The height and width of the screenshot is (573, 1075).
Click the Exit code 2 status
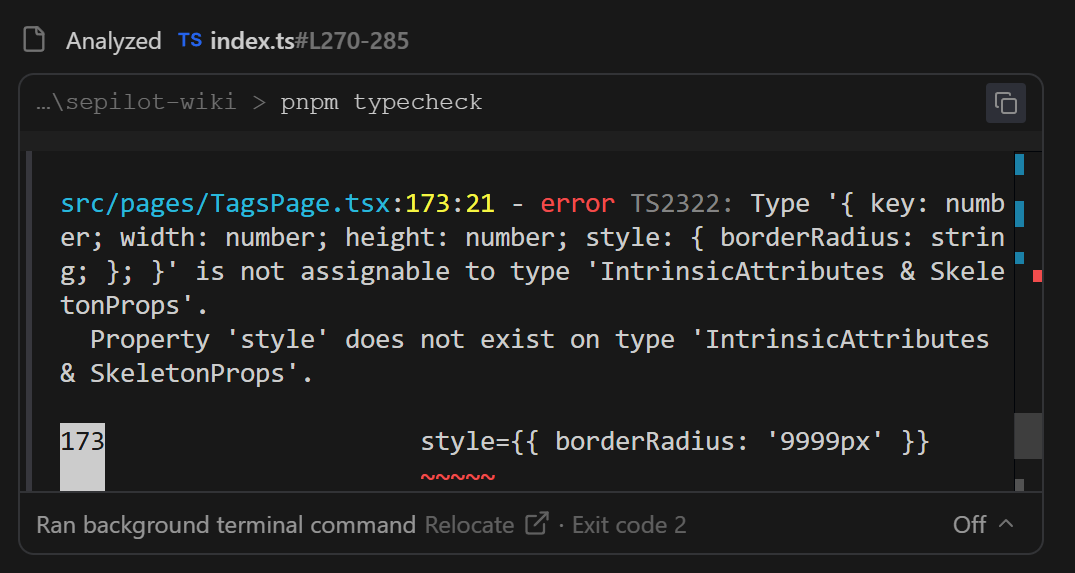(x=629, y=524)
